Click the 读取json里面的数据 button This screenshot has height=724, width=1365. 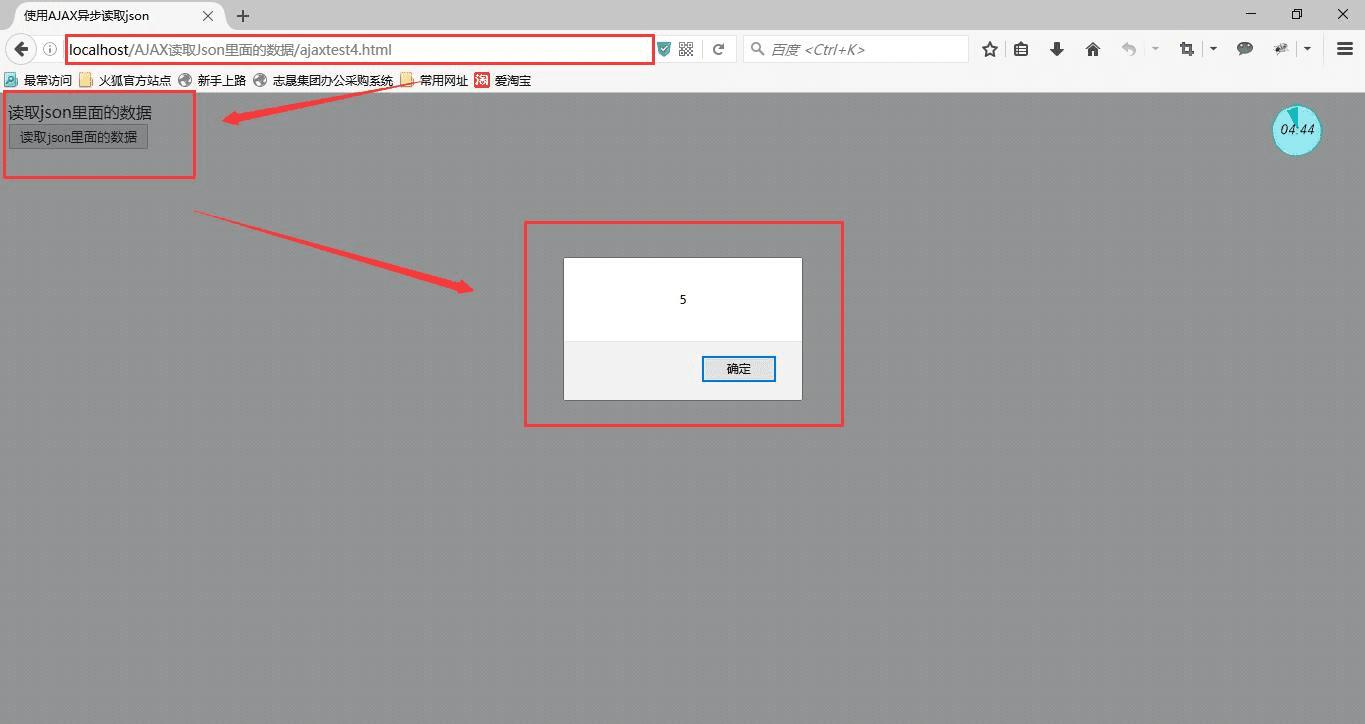click(x=78, y=137)
